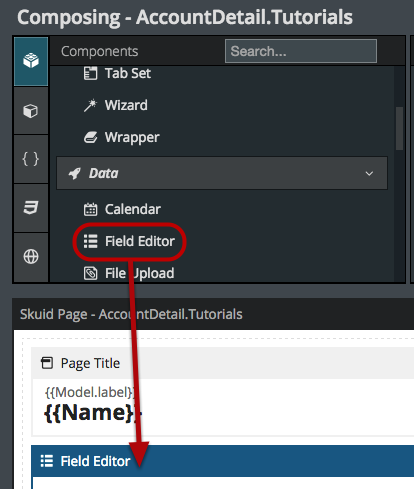
Task: Click the components list scrollbar
Action: 399,128
